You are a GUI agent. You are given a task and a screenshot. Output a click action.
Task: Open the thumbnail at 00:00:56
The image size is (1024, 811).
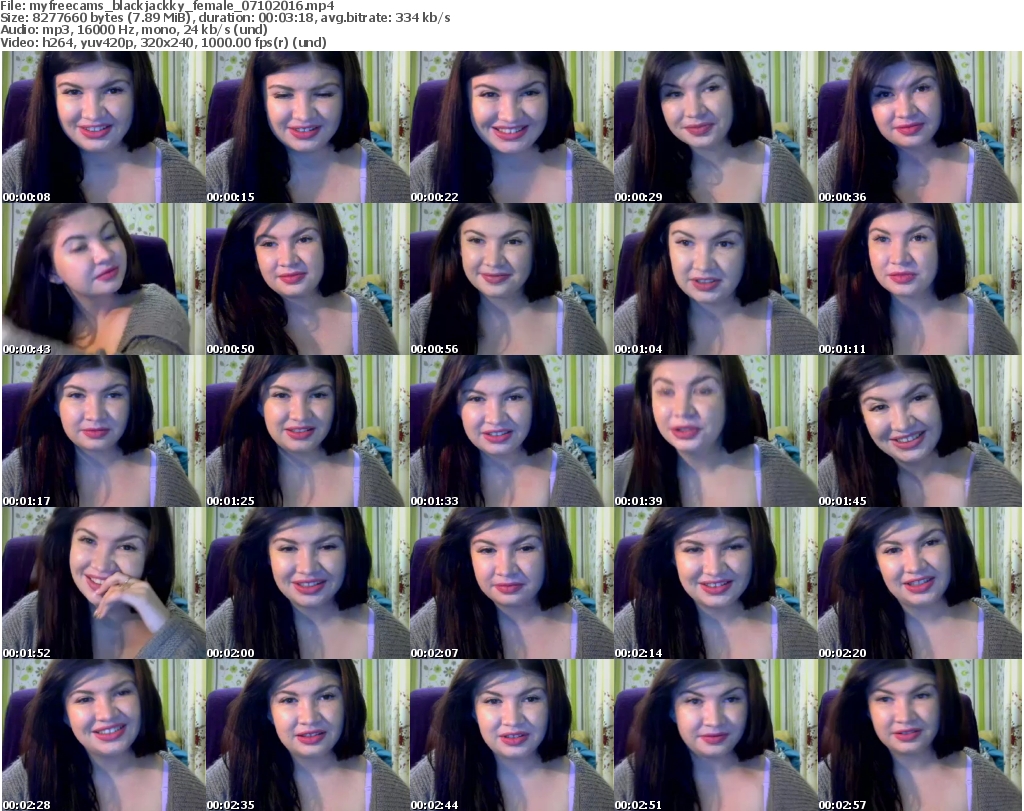(x=511, y=279)
